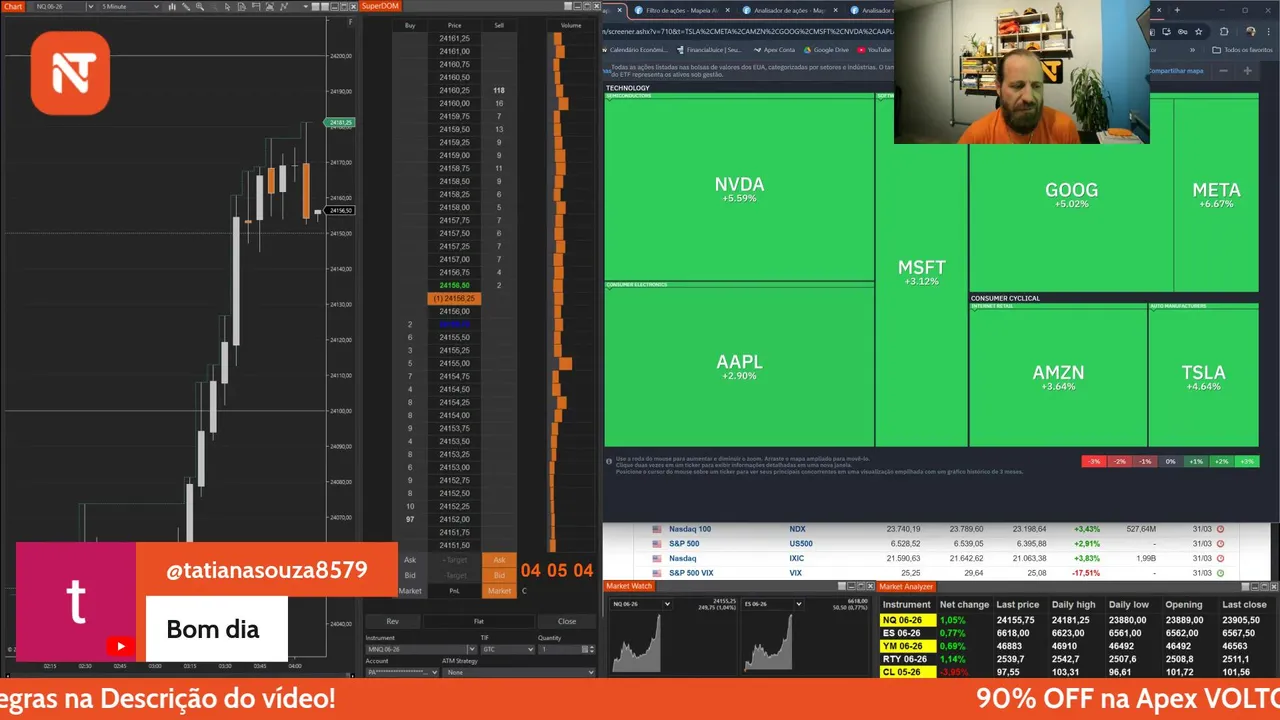
Task: Click the gray Market buy button
Action: pos(410,591)
